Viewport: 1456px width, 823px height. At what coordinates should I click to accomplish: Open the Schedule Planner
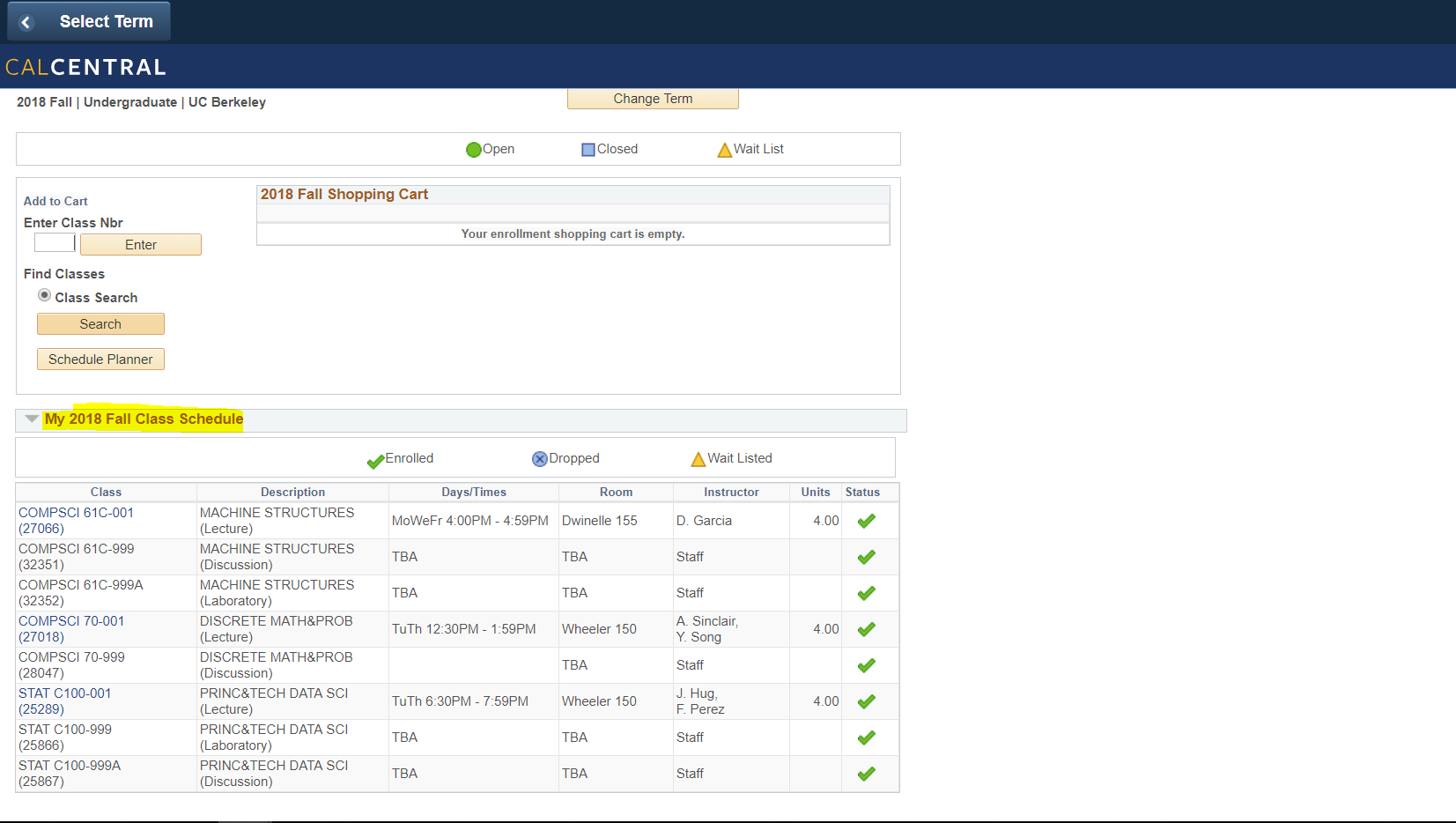(x=100, y=360)
